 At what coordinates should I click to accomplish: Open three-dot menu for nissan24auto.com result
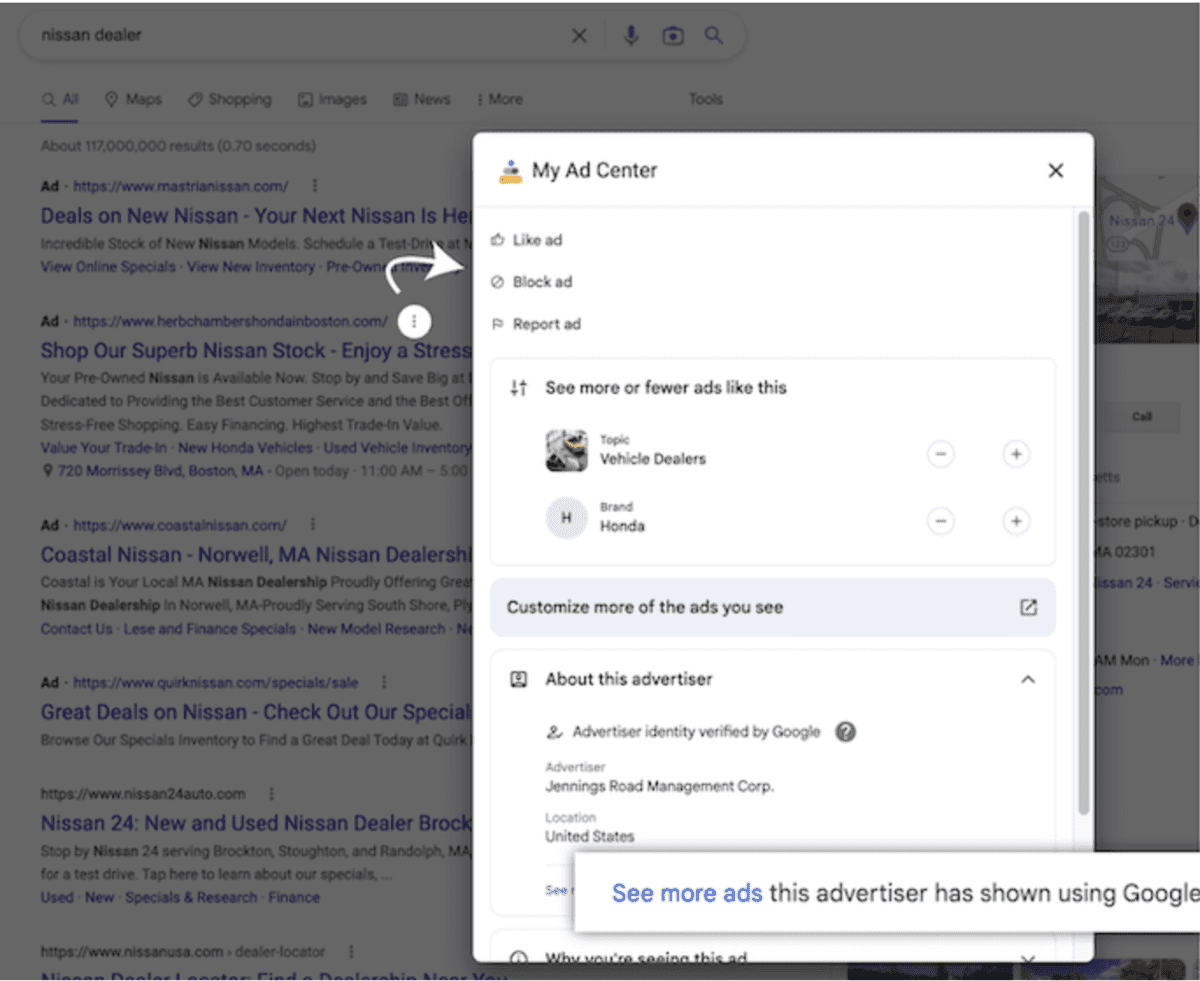click(x=271, y=794)
